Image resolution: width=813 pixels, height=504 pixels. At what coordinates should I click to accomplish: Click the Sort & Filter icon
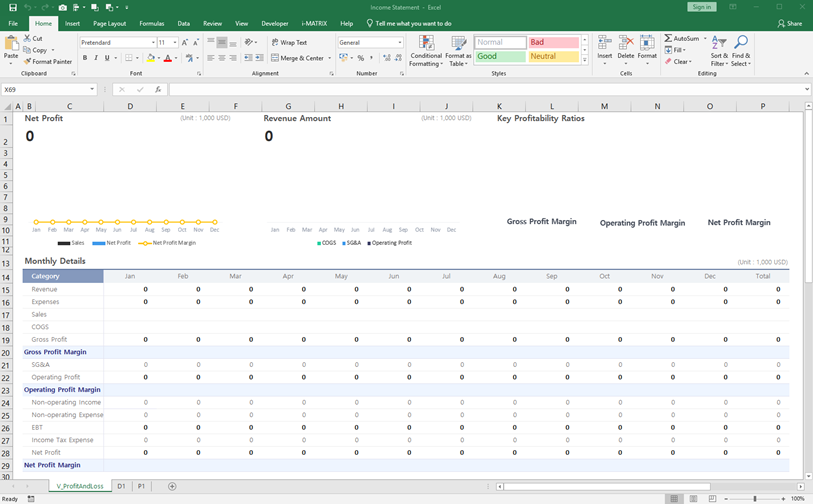(x=719, y=43)
